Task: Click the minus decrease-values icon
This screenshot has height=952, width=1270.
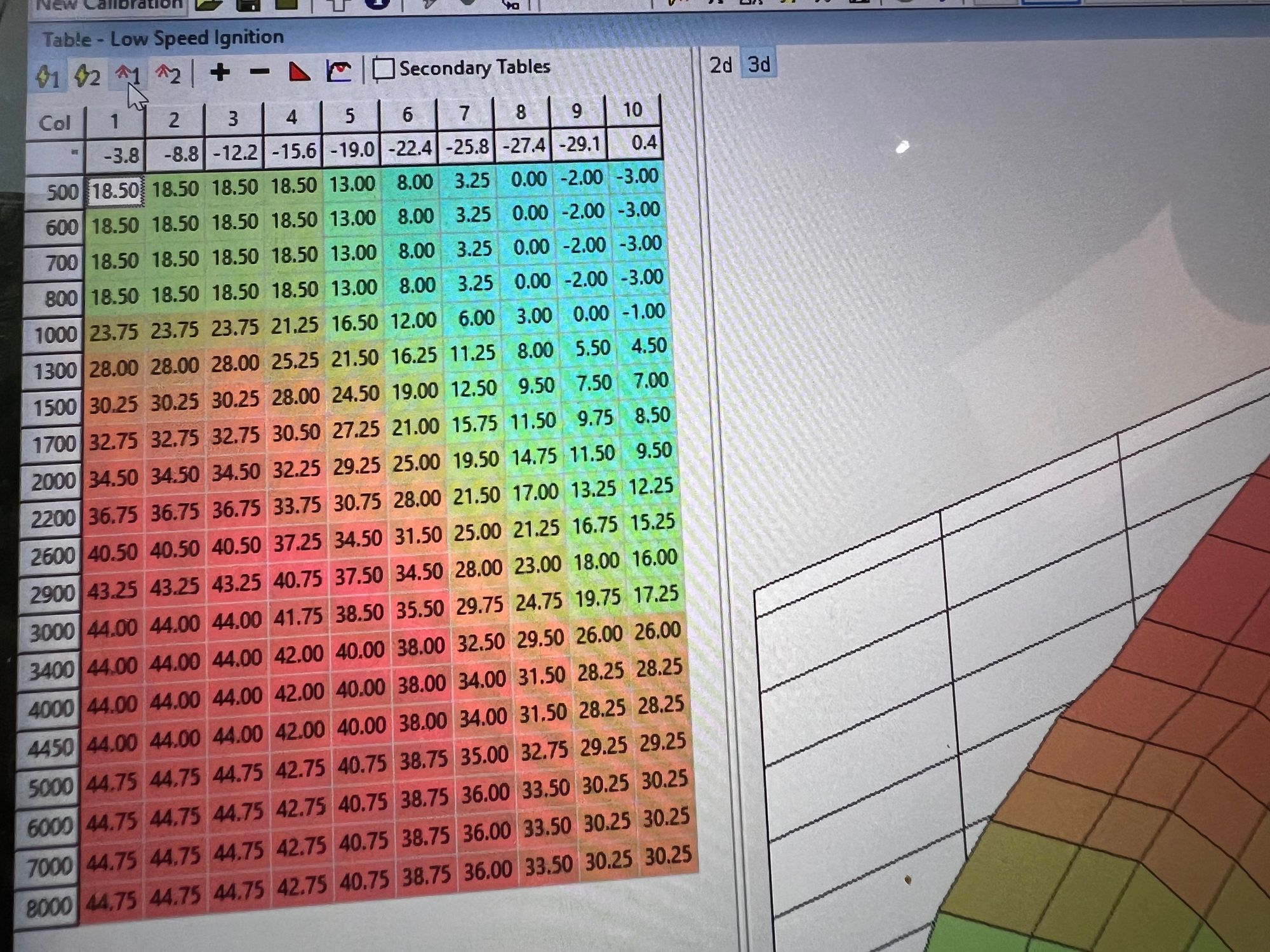Action: click(259, 72)
